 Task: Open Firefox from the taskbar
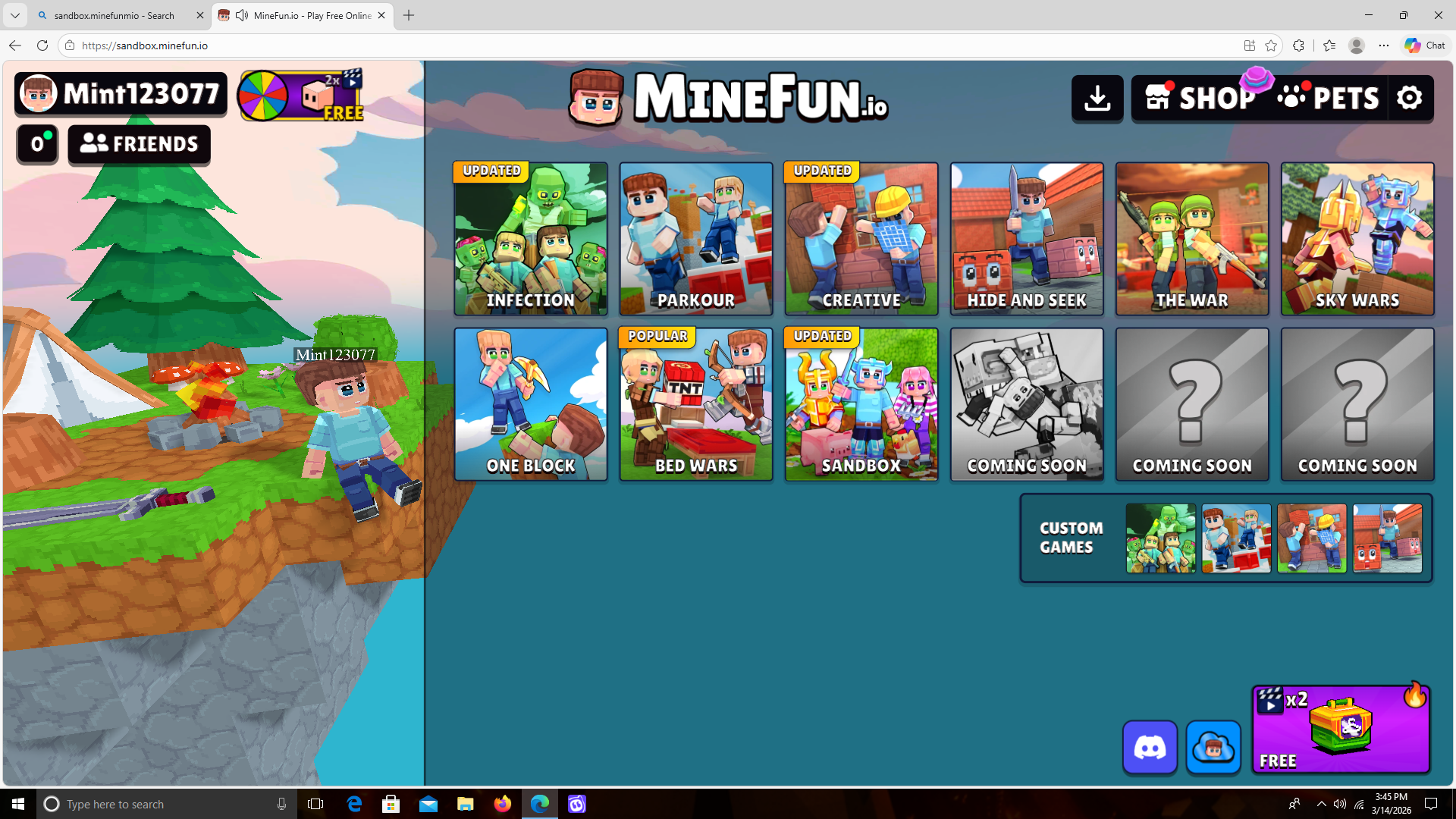coord(502,804)
